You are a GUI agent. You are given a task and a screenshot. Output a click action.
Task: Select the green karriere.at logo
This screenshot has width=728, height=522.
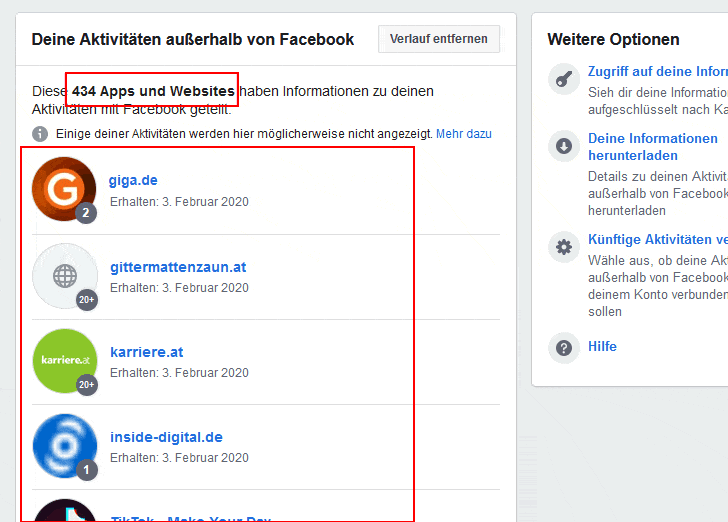[65, 361]
